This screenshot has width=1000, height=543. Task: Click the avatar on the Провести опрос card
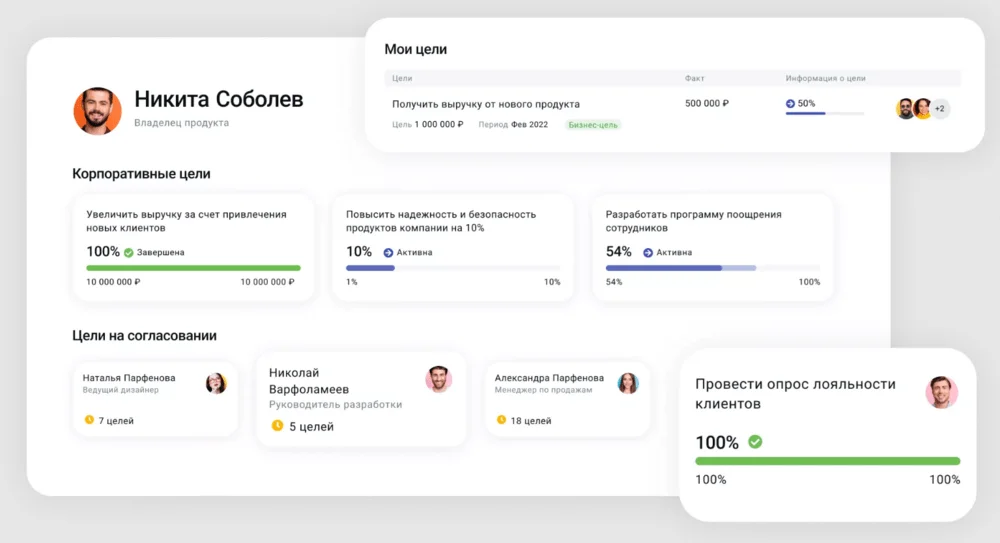pos(941,392)
